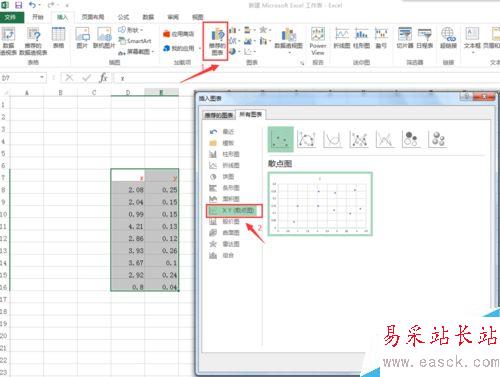Image resolution: width=500 pixels, height=377 pixels.
Task: Switch to the Formulas tab
Action: tap(123, 17)
